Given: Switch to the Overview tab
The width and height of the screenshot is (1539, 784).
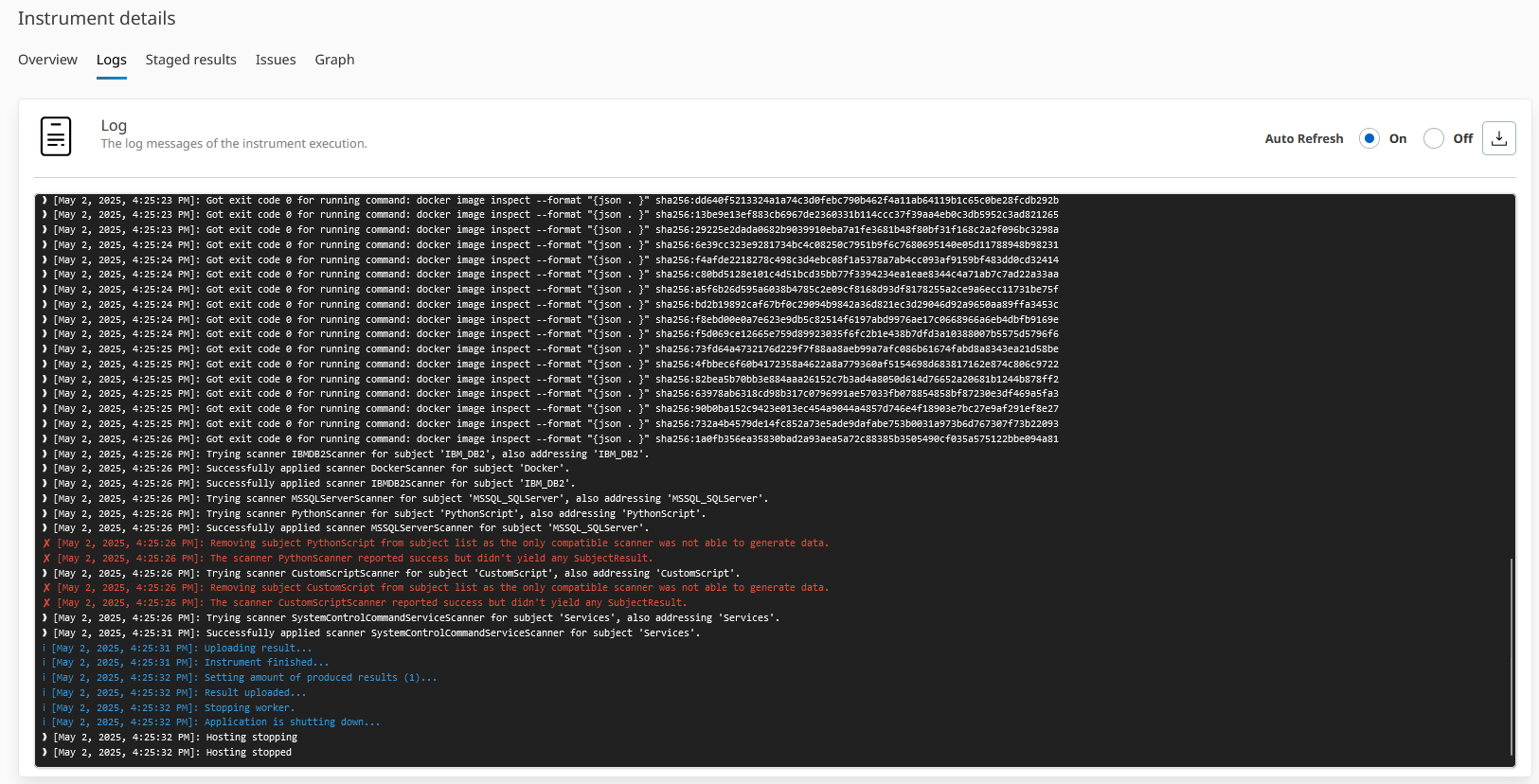Looking at the screenshot, I should pyautogui.click(x=47, y=60).
